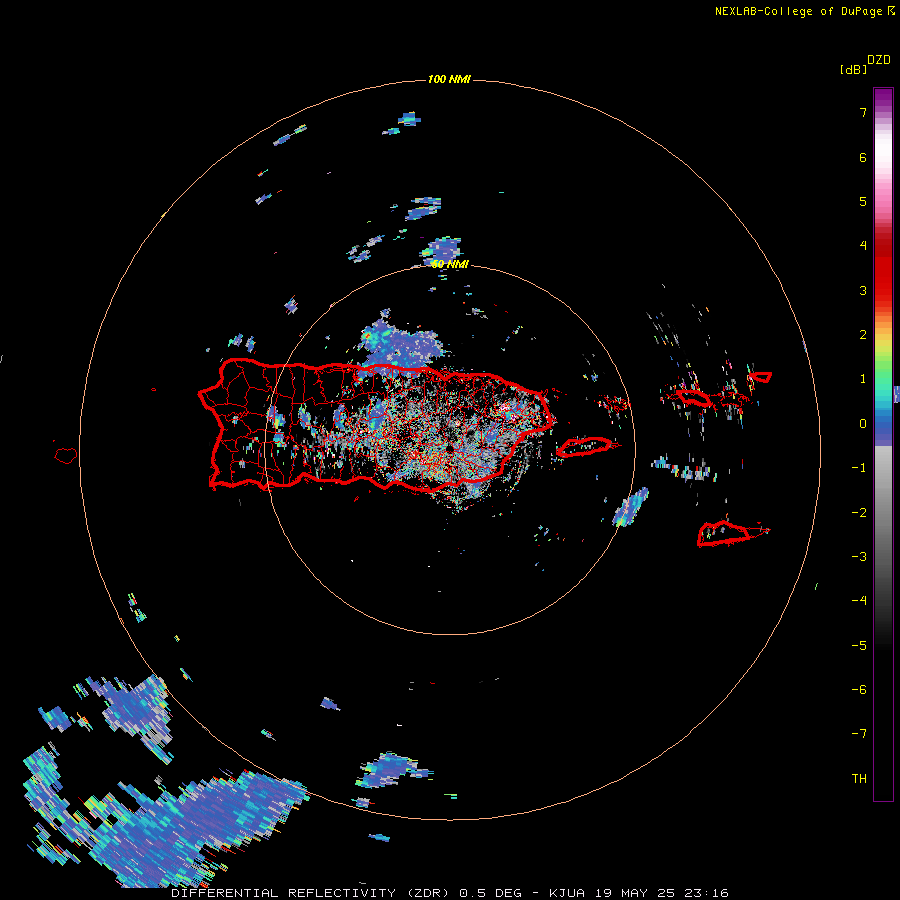Click the 23:16 timestamp in the title
Viewport: 900px width, 900px height.
click(x=707, y=893)
